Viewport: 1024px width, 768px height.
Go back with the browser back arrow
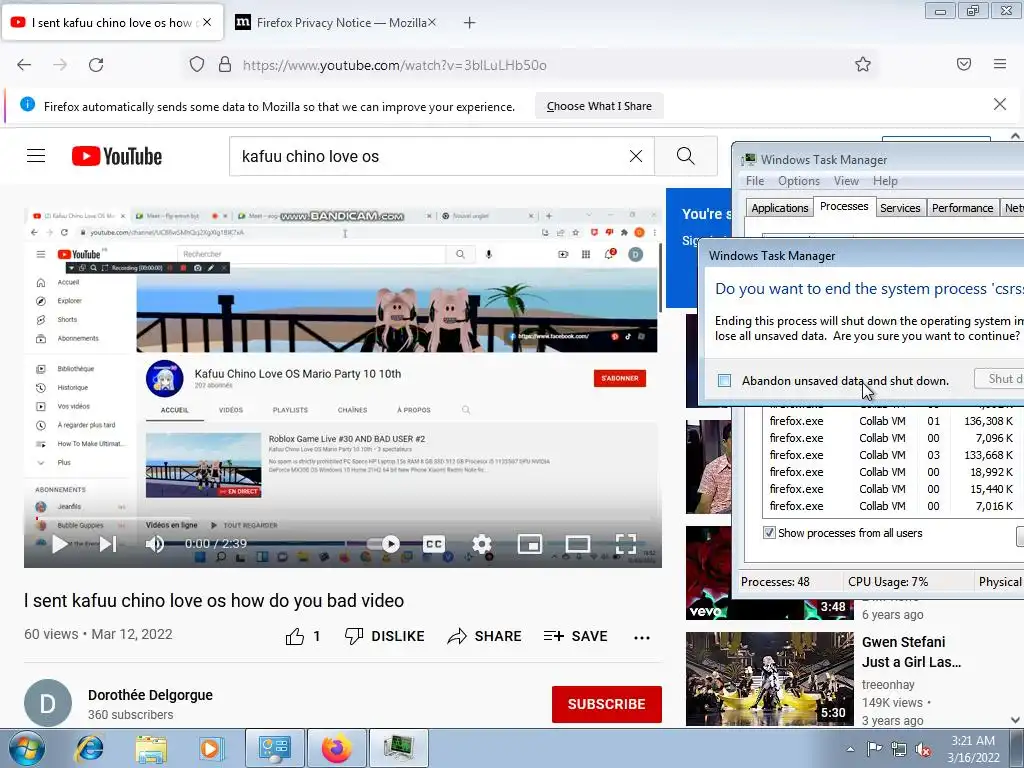coord(24,65)
